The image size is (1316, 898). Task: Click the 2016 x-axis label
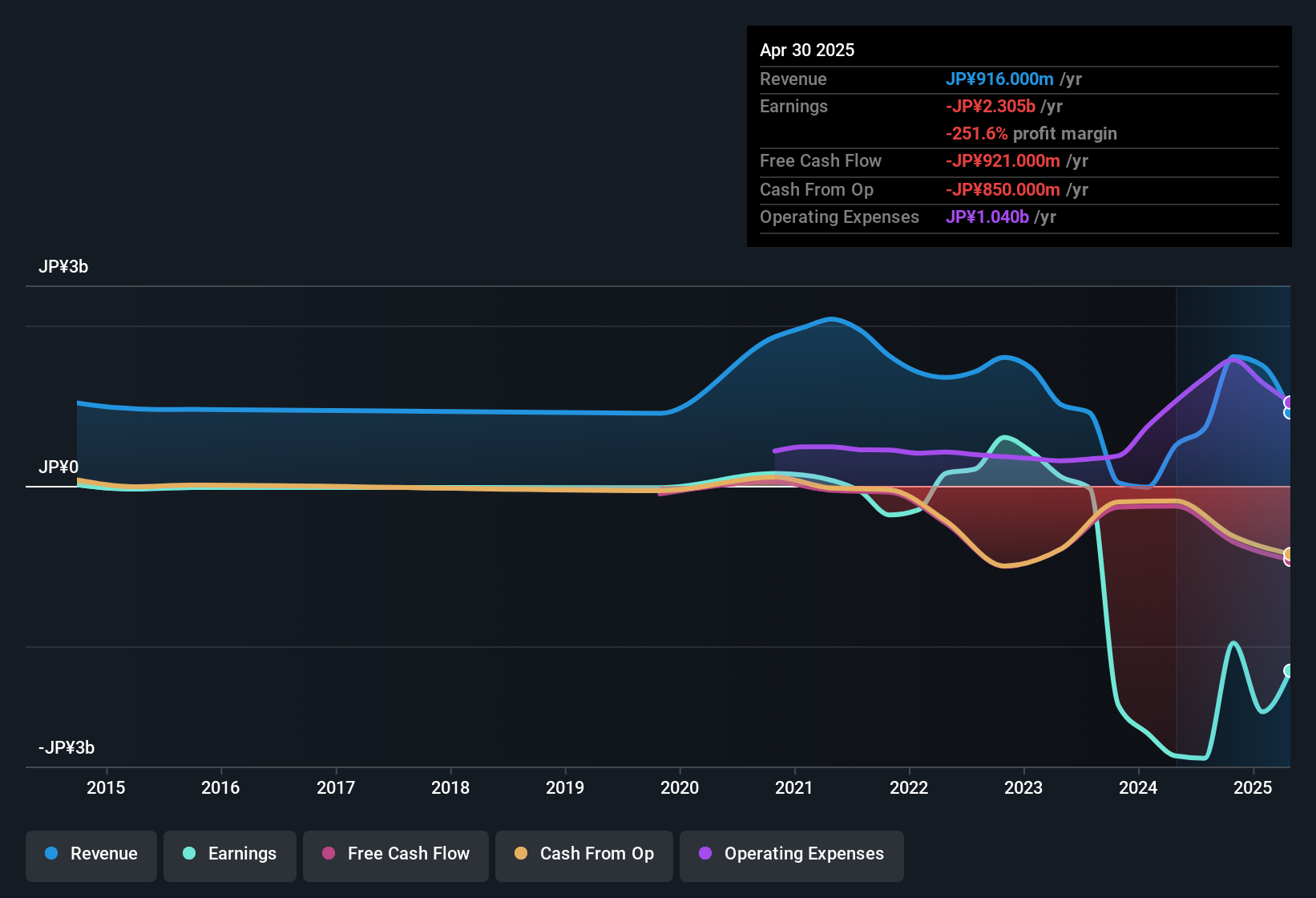[x=220, y=788]
